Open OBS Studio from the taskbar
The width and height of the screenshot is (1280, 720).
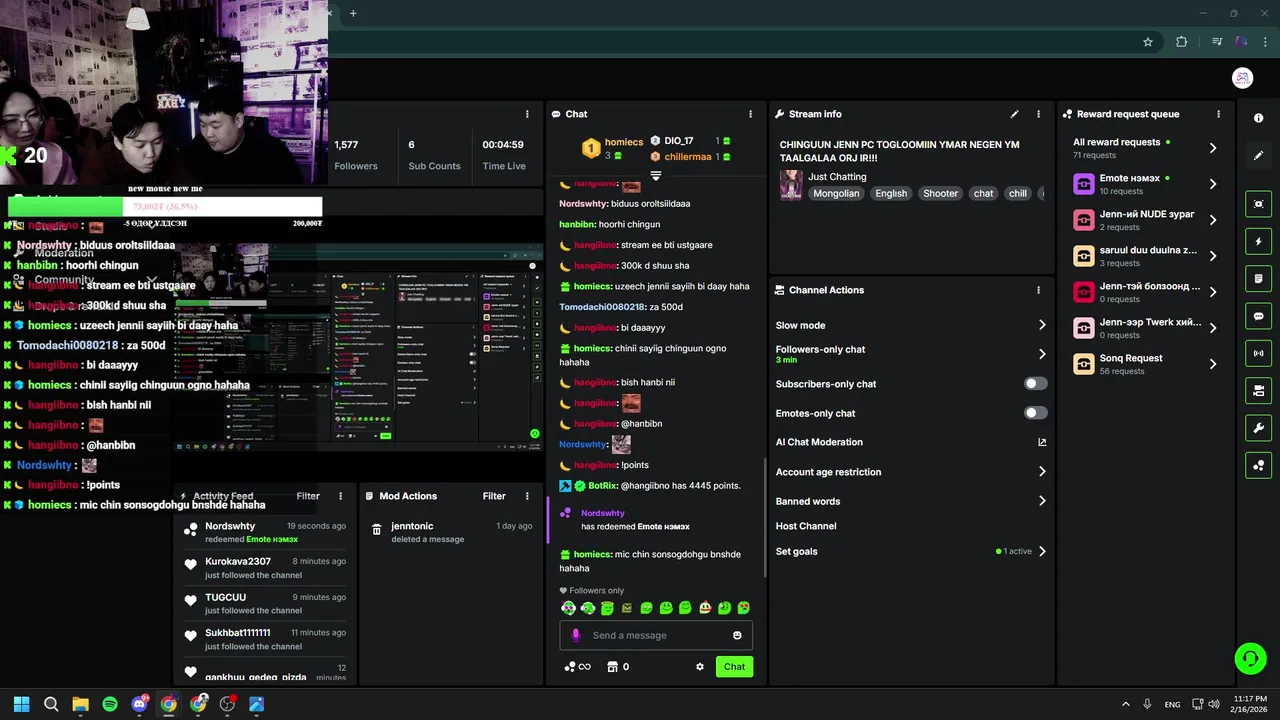pos(227,704)
